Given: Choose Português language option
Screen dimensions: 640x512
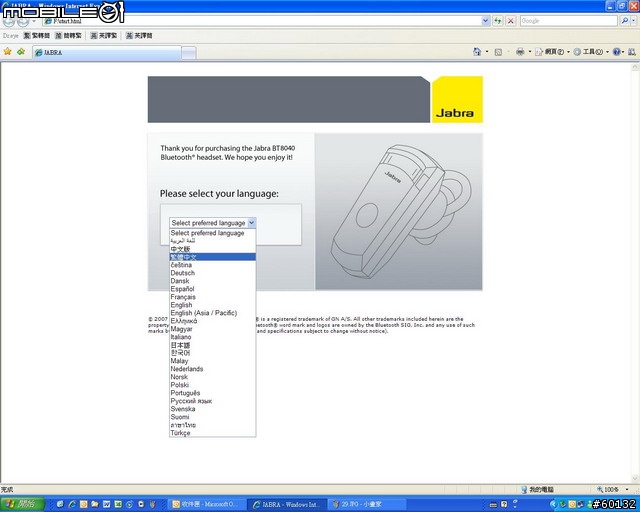Looking at the screenshot, I should coord(213,393).
